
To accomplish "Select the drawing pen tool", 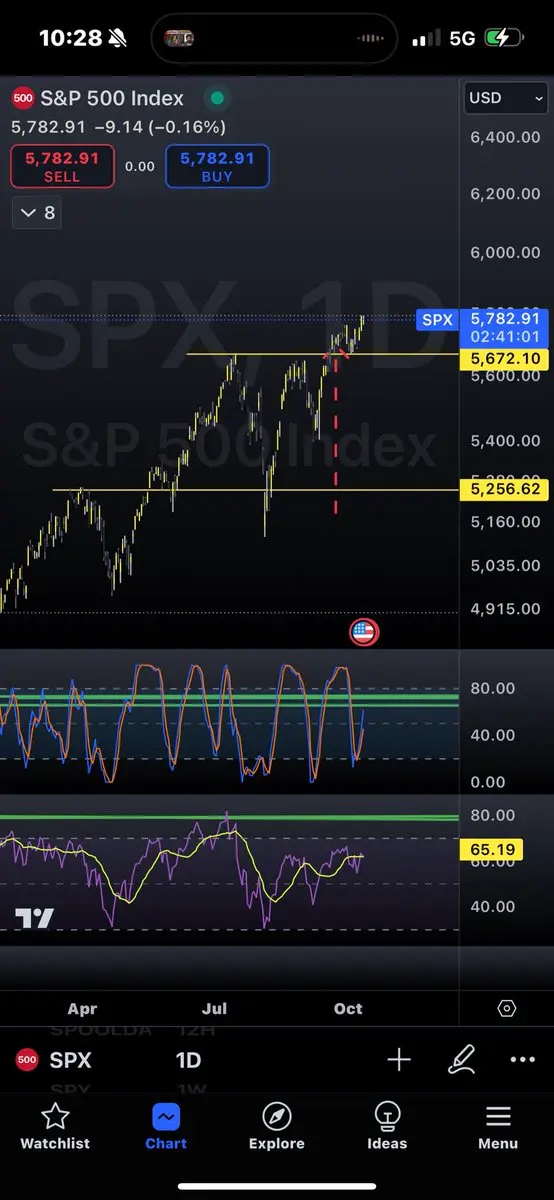I will pyautogui.click(x=461, y=1060).
